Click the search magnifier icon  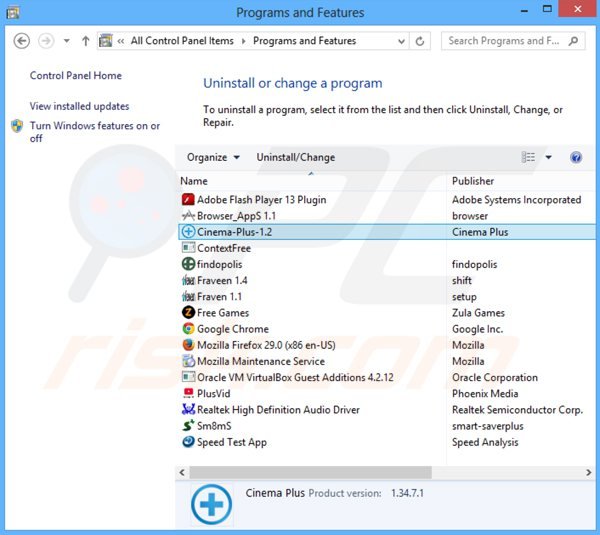[x=573, y=41]
